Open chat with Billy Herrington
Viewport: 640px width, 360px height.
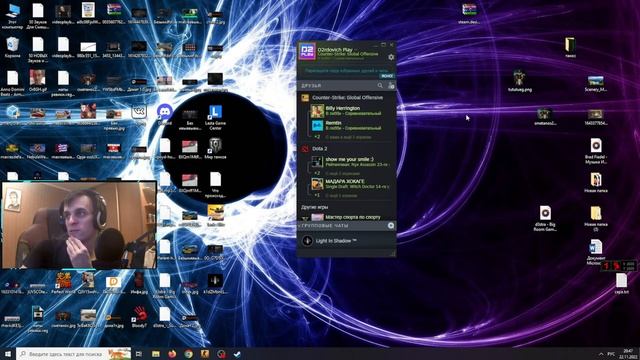347,111
